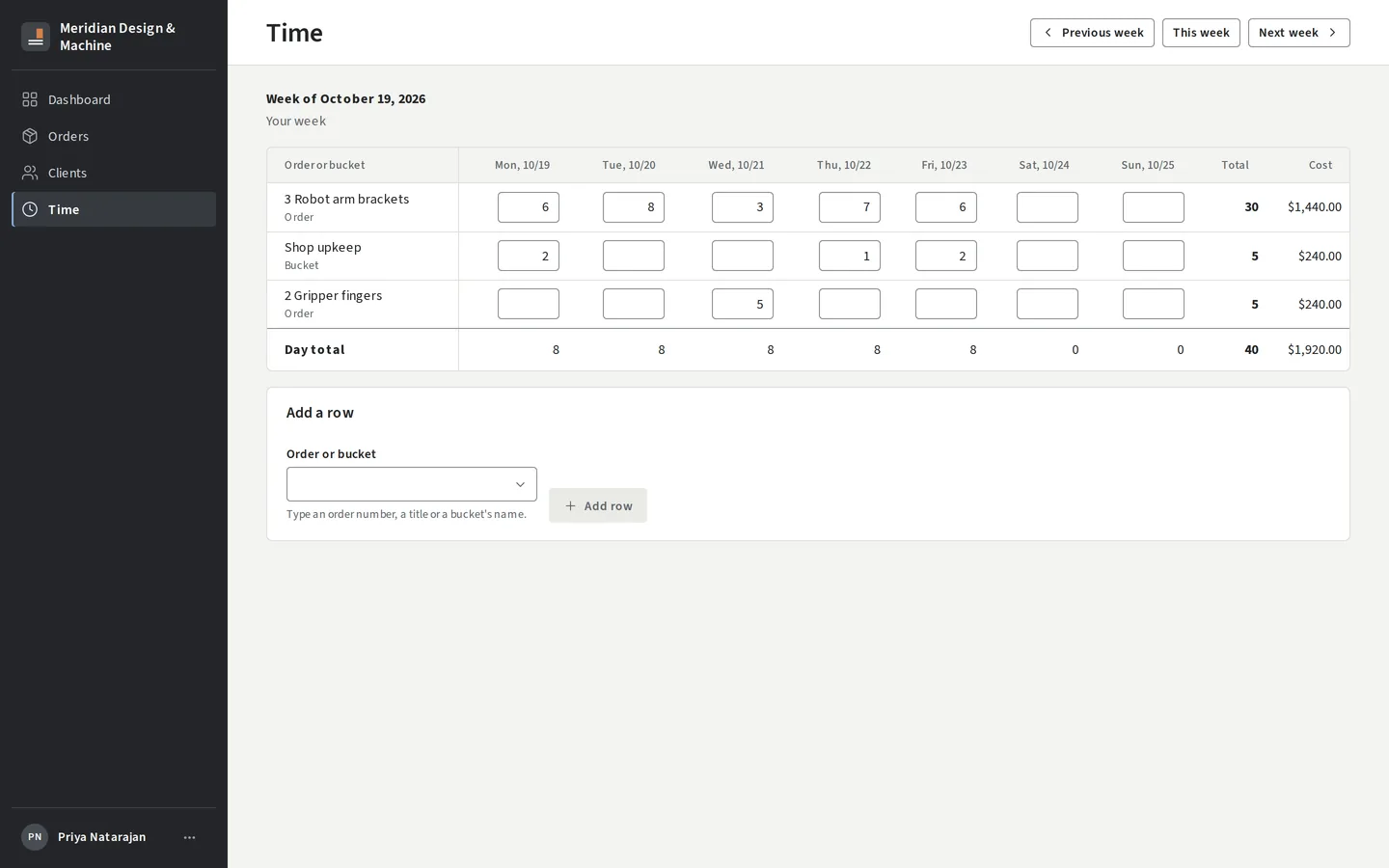Click the $1,440.00 cost value
The image size is (1389, 868).
[x=1315, y=207]
